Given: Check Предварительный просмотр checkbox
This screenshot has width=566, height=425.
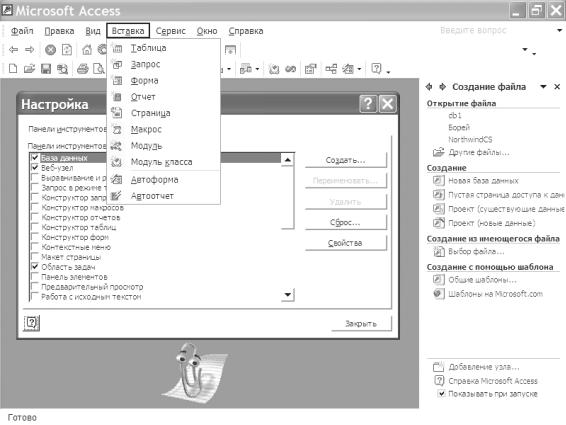Looking at the screenshot, I should point(35,287).
